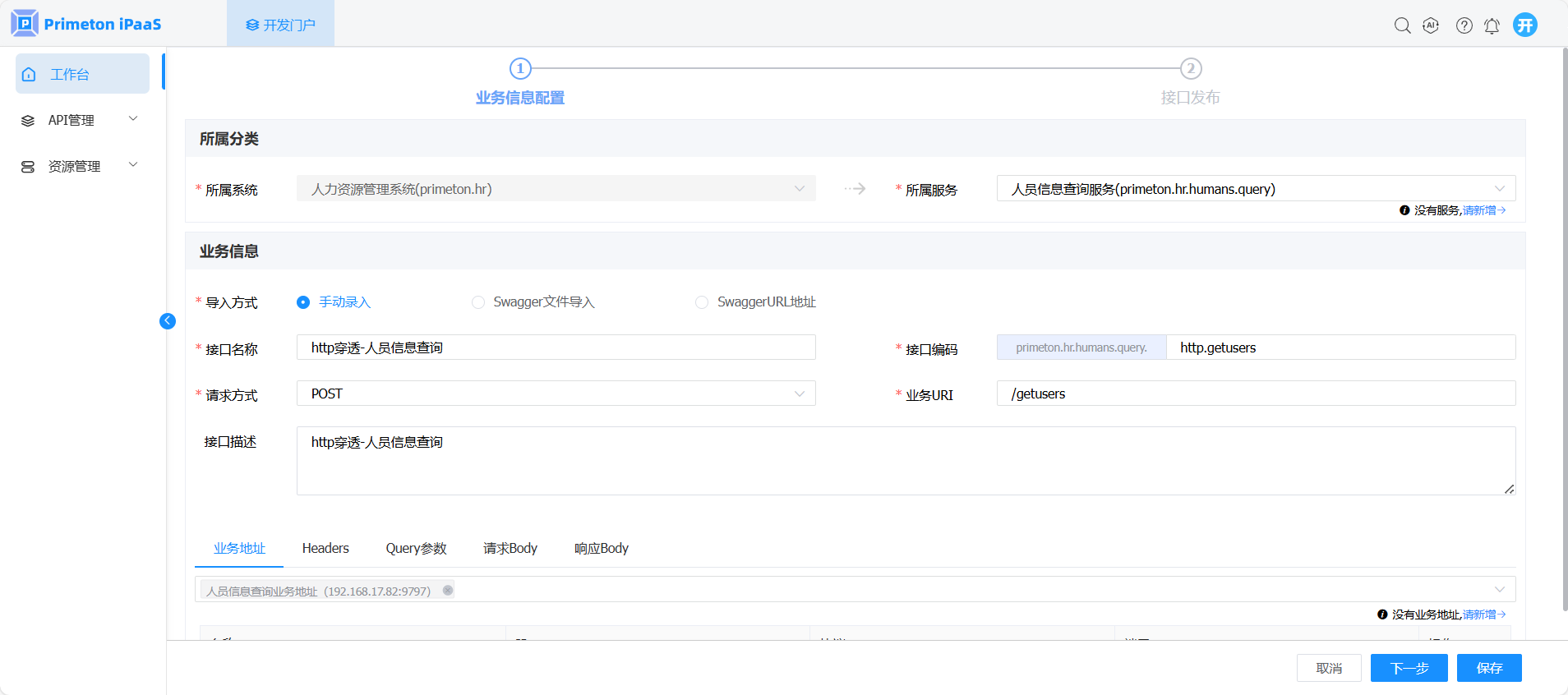The width and height of the screenshot is (1568, 695).
Task: Collapse the sidebar with the round arrow
Action: point(168,321)
